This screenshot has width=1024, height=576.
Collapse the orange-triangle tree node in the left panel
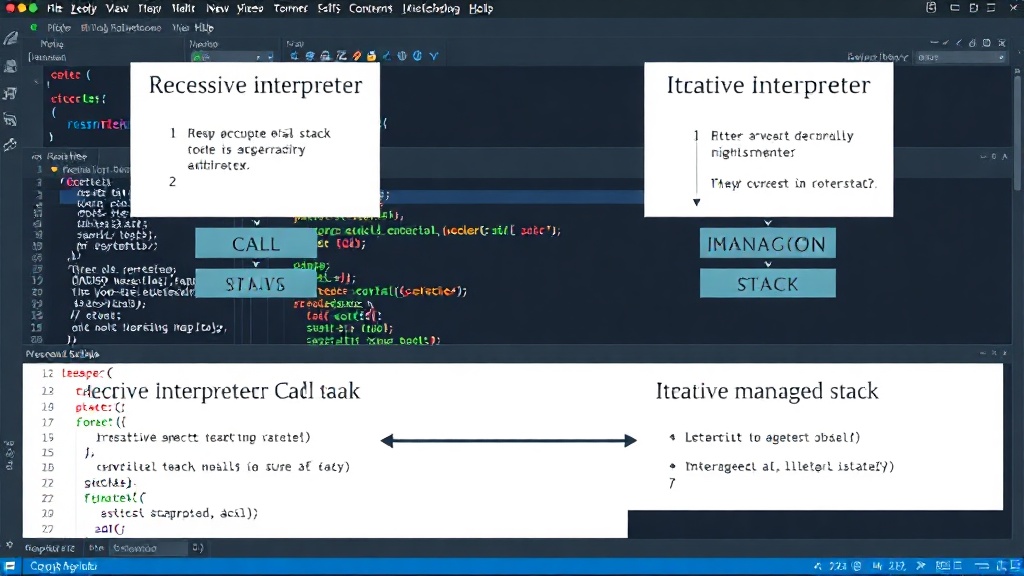pos(54,169)
